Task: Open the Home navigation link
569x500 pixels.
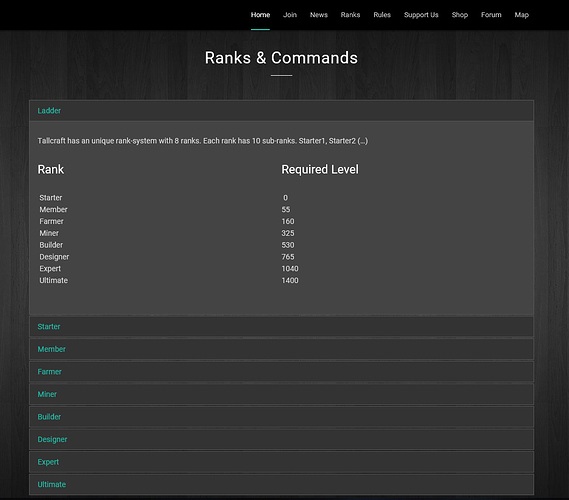Action: 260,15
